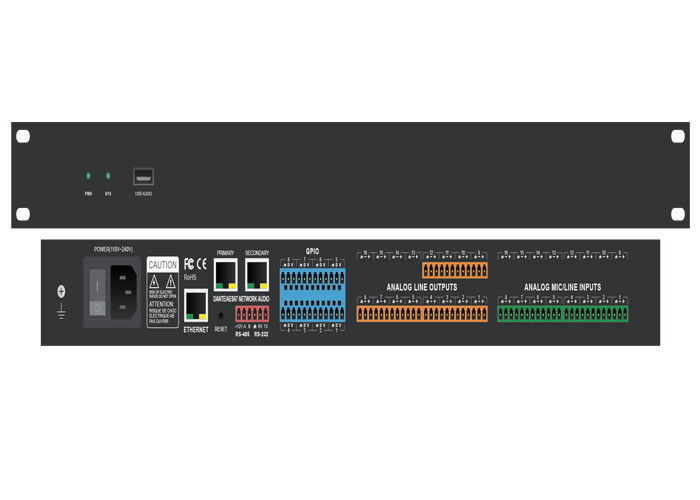Click the upper orange output terminal block
Image resolution: width=700 pixels, height=500 pixels.
click(455, 270)
